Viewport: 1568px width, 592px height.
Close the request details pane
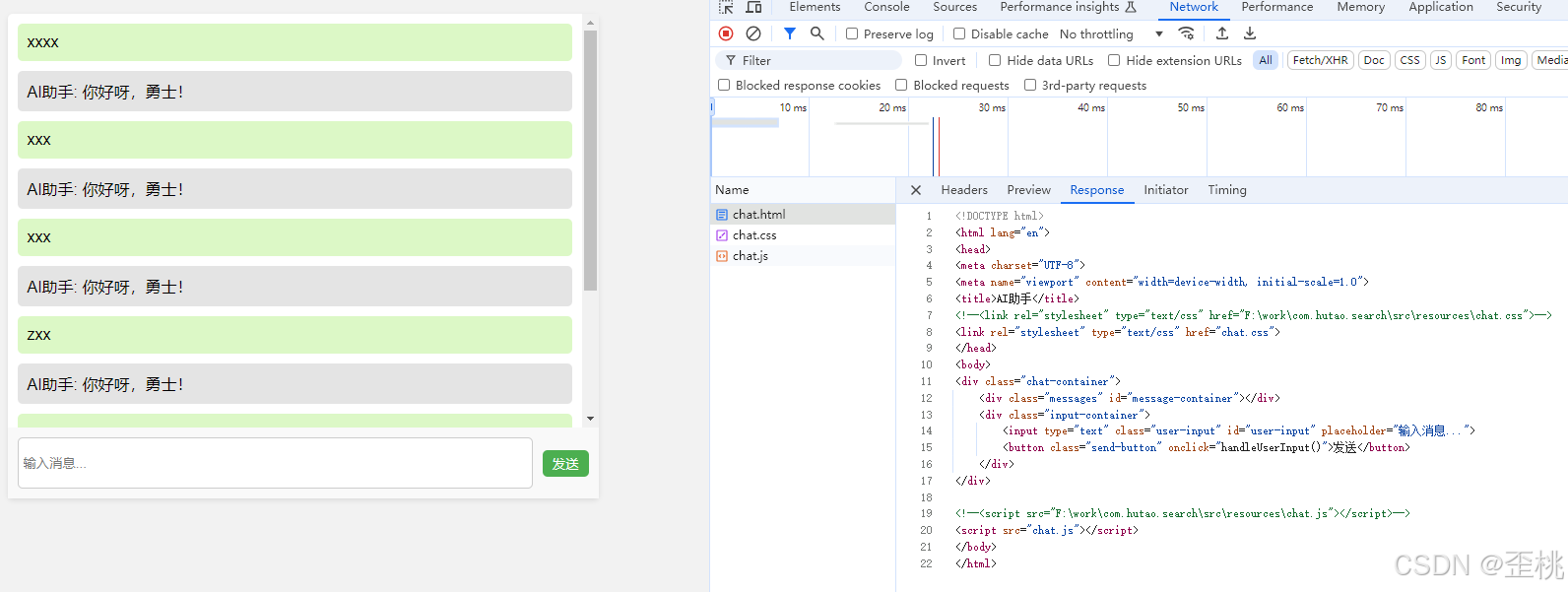(x=916, y=190)
